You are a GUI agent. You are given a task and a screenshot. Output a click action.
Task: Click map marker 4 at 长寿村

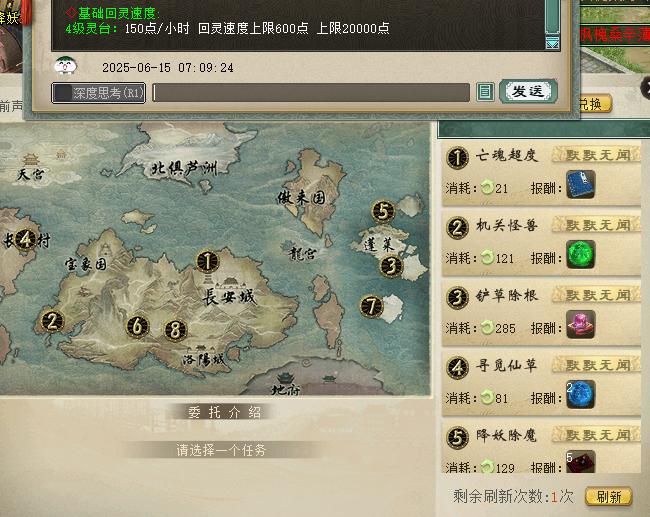pyautogui.click(x=26, y=239)
